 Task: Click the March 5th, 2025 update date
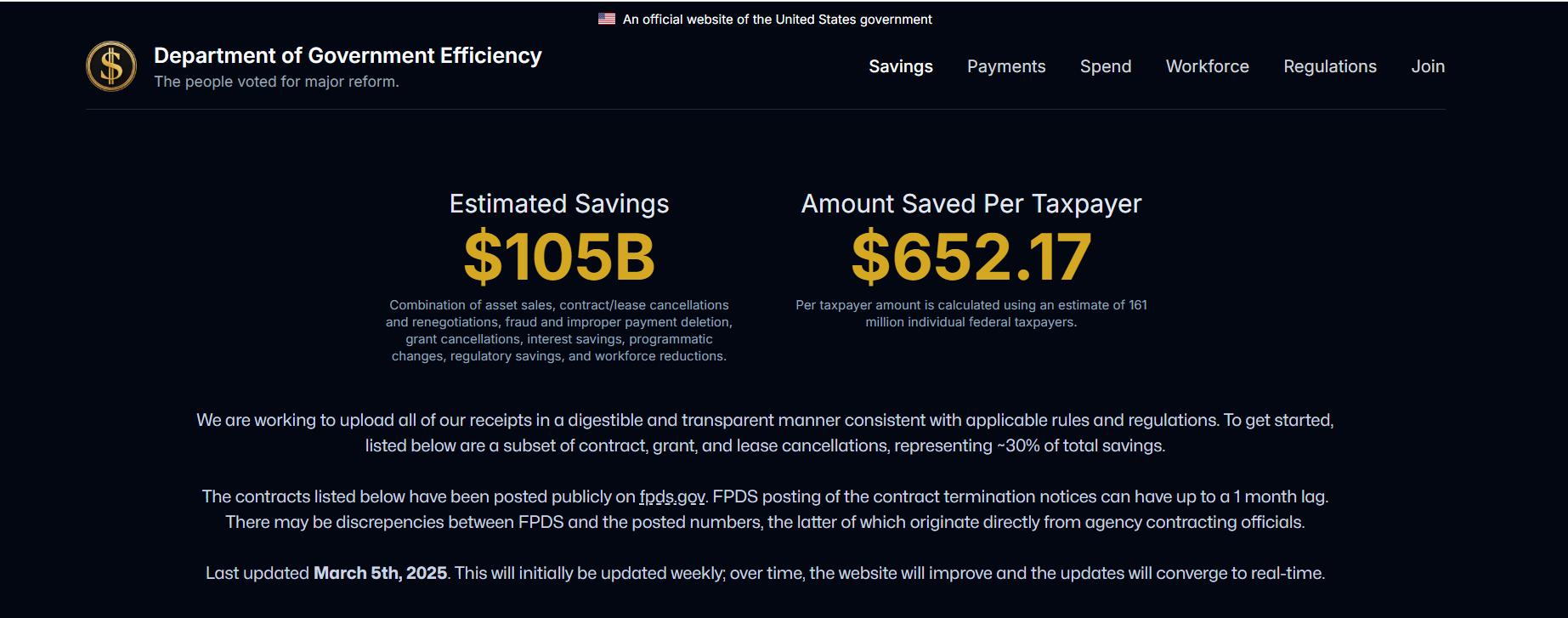(381, 573)
